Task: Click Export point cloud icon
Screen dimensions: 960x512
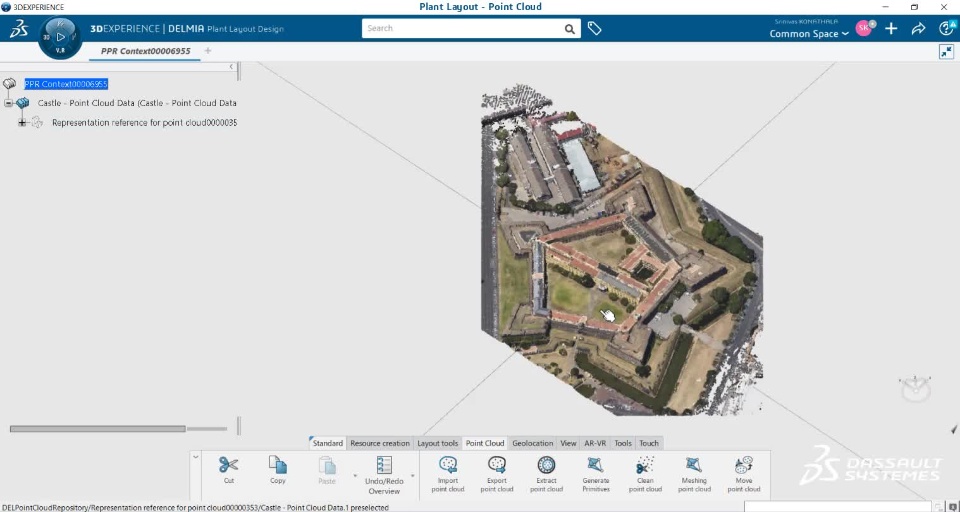Action: pos(497,465)
